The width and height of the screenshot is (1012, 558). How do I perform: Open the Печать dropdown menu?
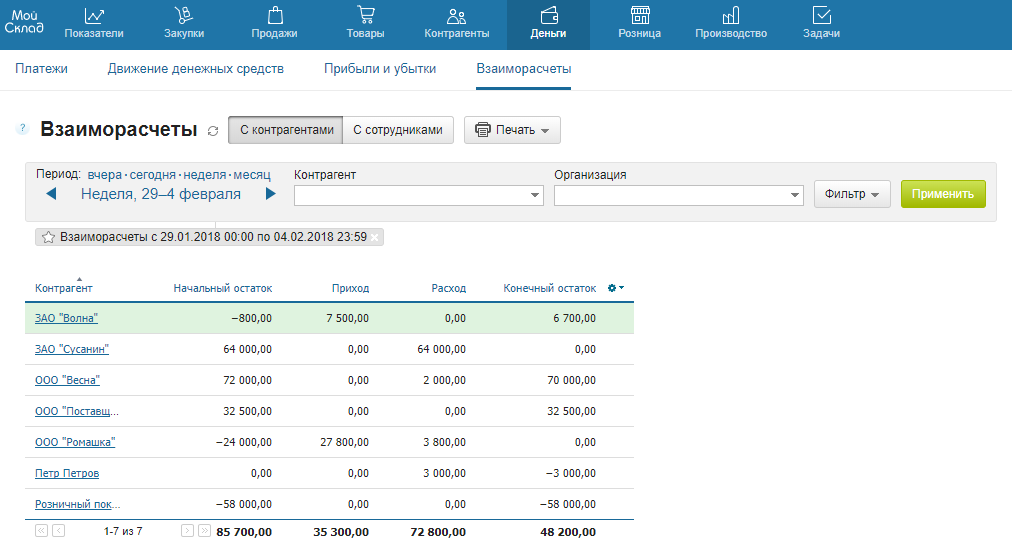coord(512,130)
